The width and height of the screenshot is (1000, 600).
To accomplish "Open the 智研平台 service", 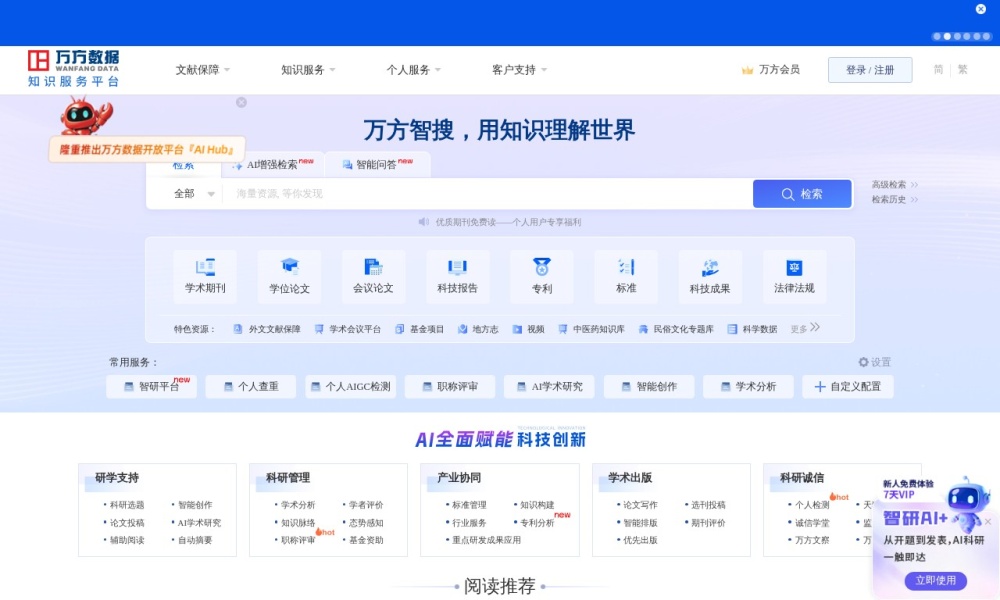I will point(152,386).
